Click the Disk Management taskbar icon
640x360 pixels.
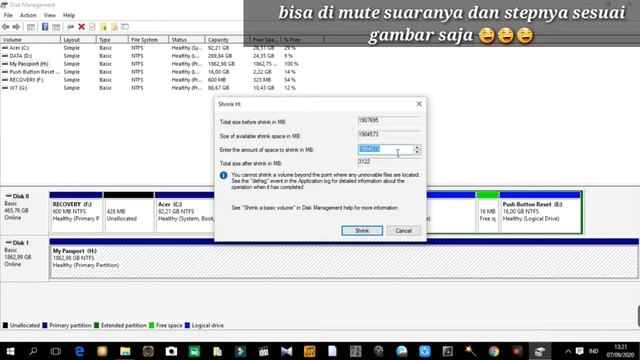[x=540, y=351]
